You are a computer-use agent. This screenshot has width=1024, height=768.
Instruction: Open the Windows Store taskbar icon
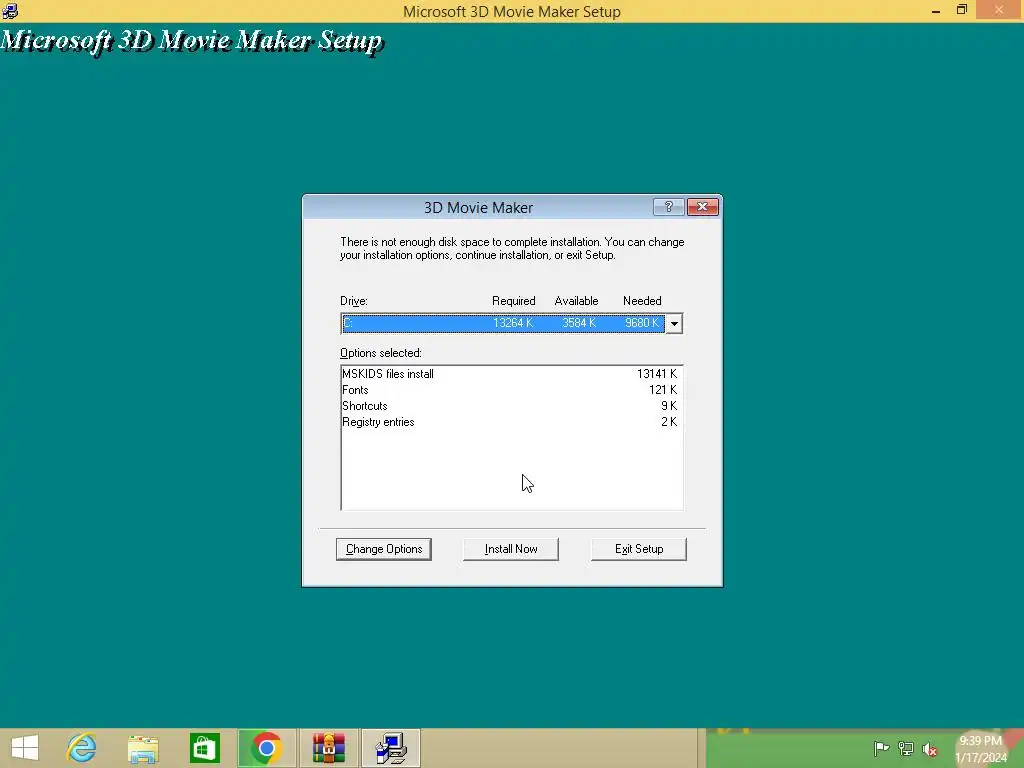pos(204,748)
